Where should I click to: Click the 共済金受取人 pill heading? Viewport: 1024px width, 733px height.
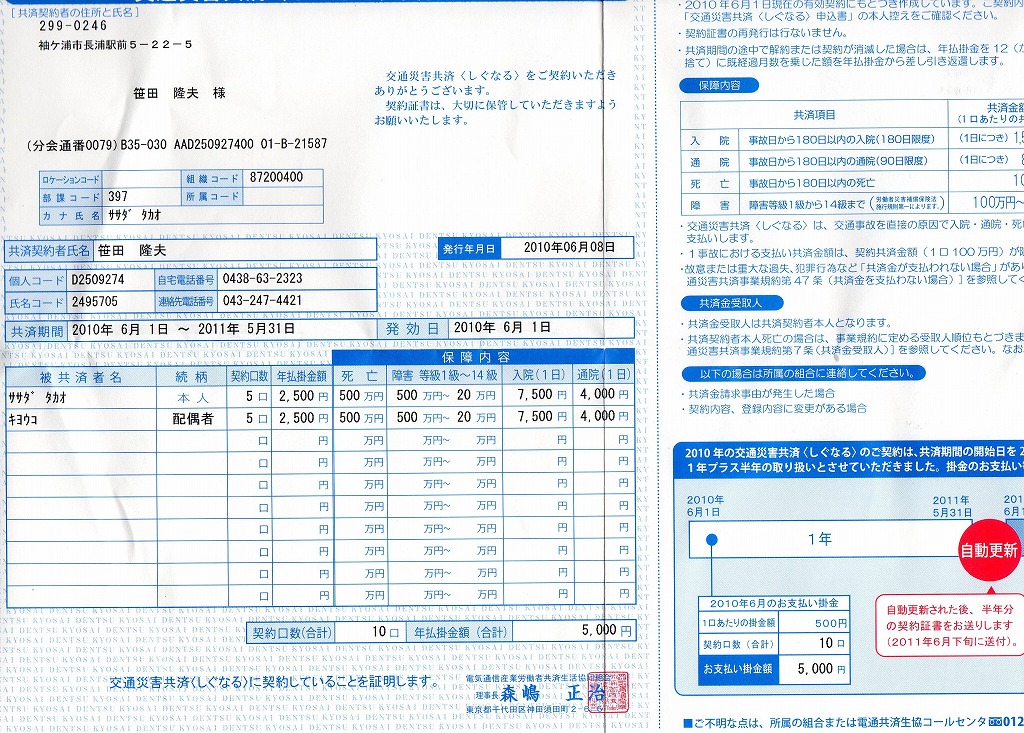coord(731,303)
